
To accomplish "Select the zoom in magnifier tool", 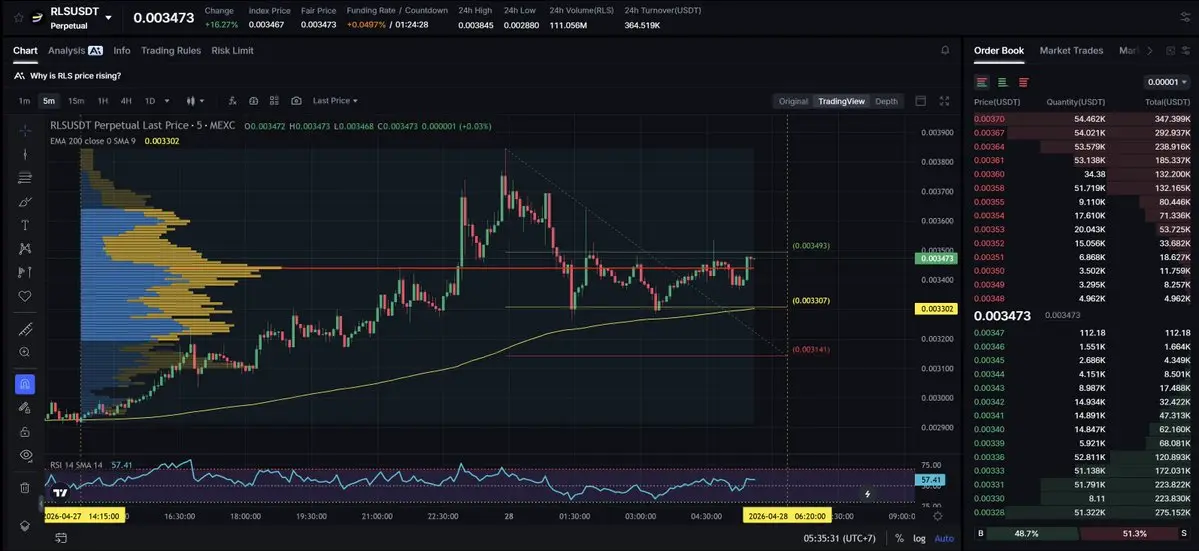I will pos(25,352).
